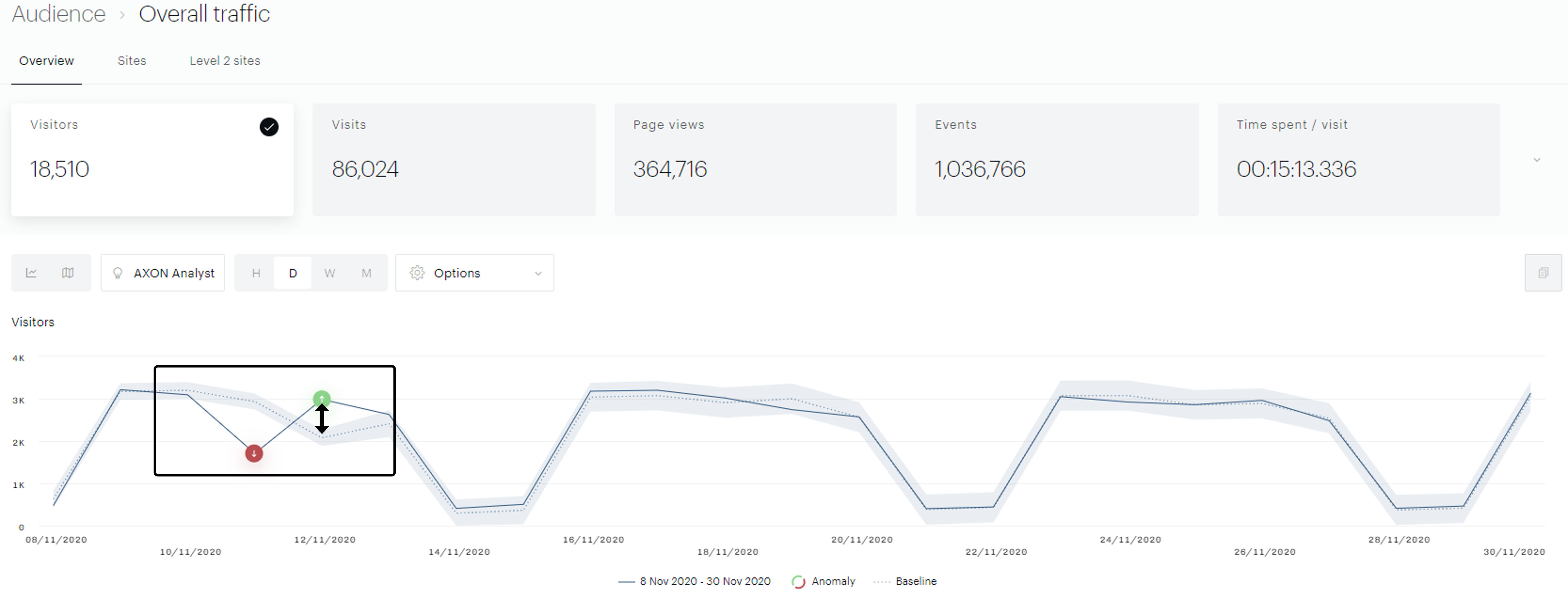The height and width of the screenshot is (615, 1568).
Task: Open the Sites tab
Action: click(131, 61)
